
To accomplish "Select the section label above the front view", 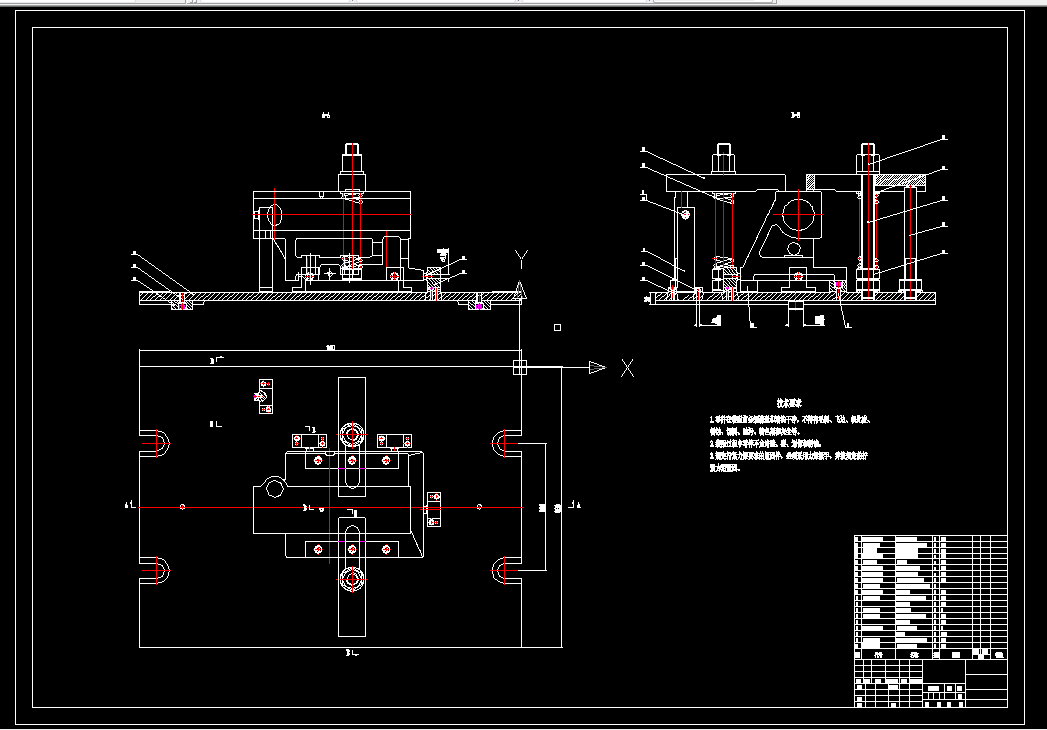I will pos(326,115).
